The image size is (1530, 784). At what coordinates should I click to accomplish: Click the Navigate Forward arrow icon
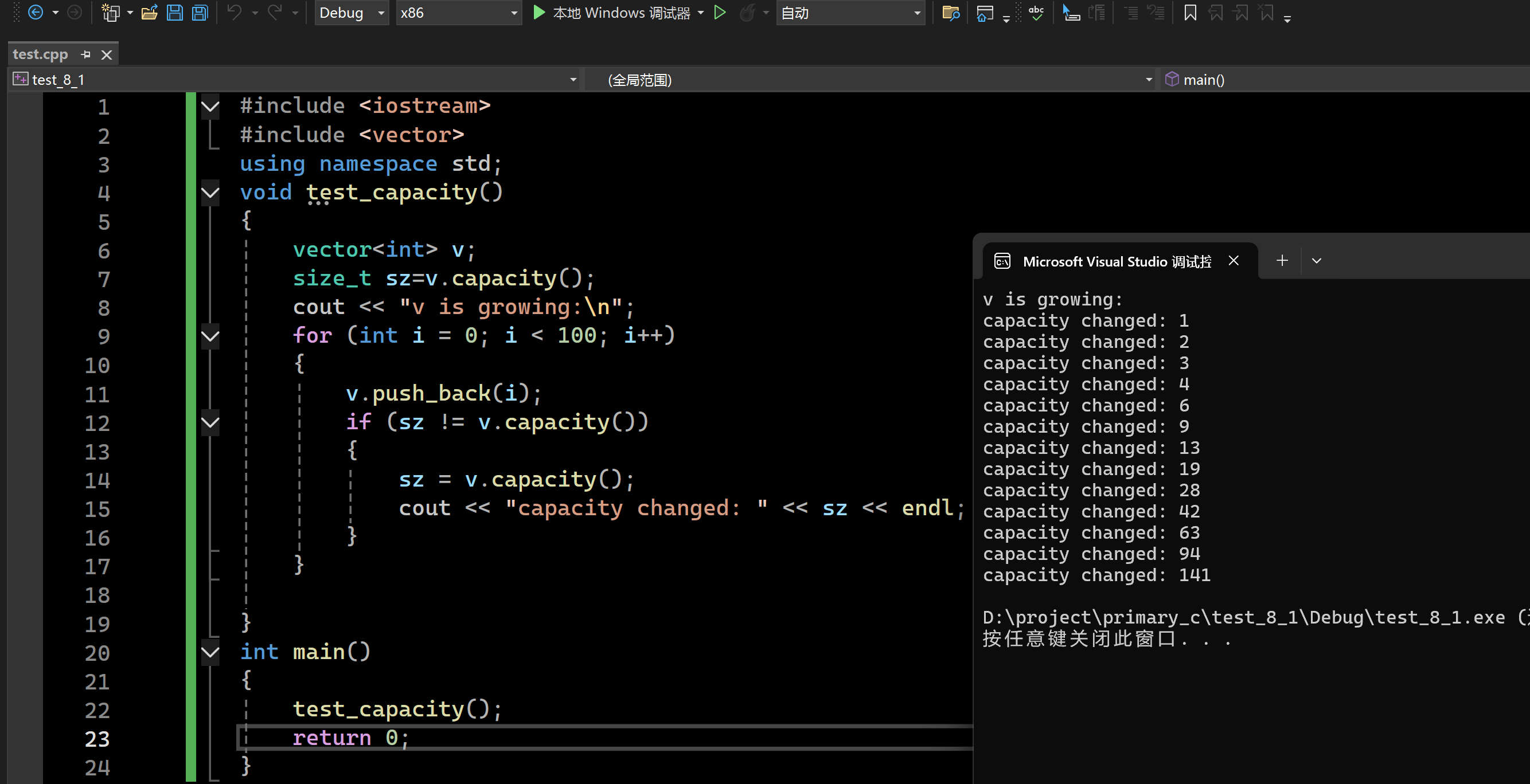click(x=74, y=13)
